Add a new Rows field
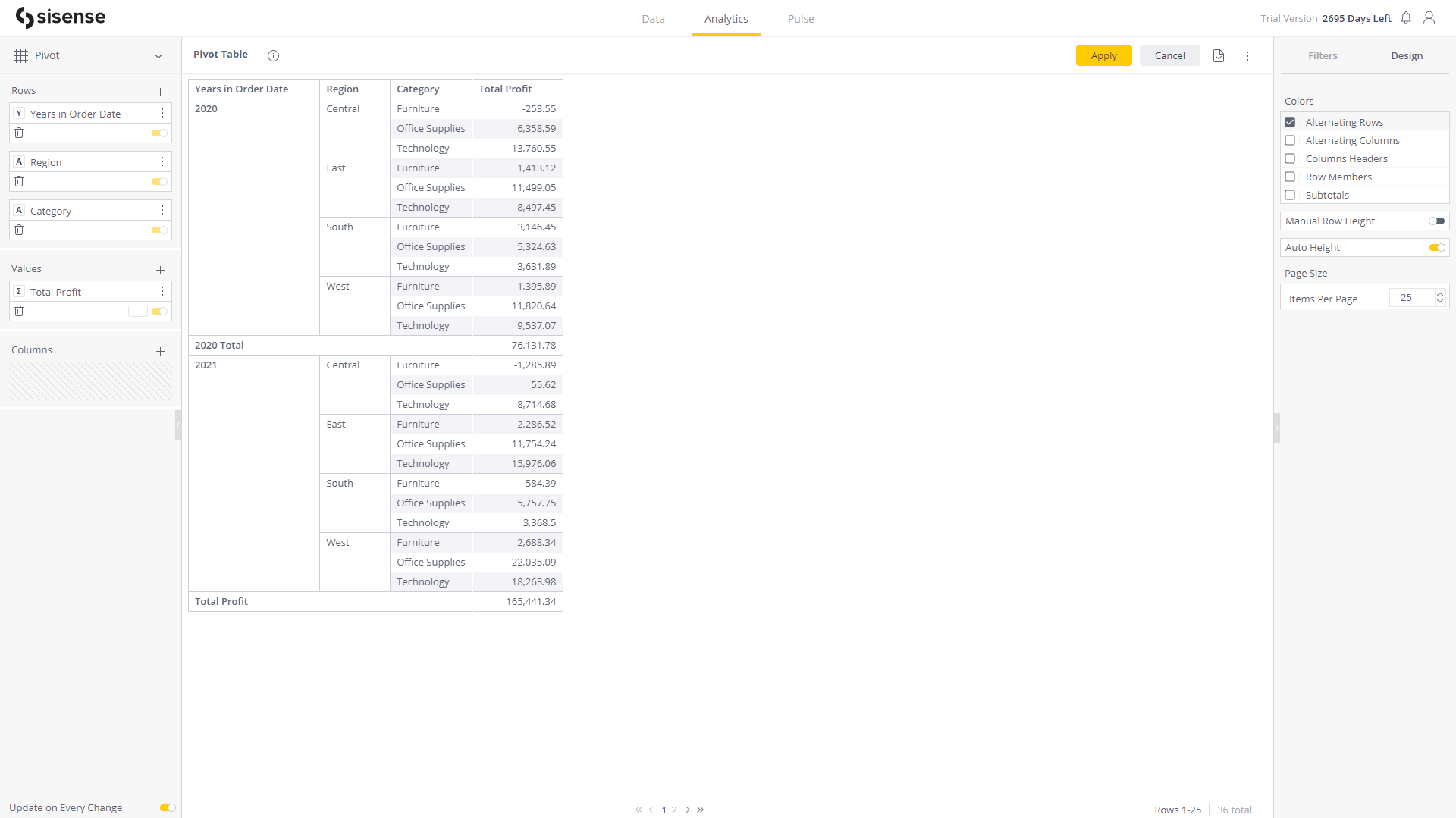The image size is (1456, 818). tap(160, 92)
